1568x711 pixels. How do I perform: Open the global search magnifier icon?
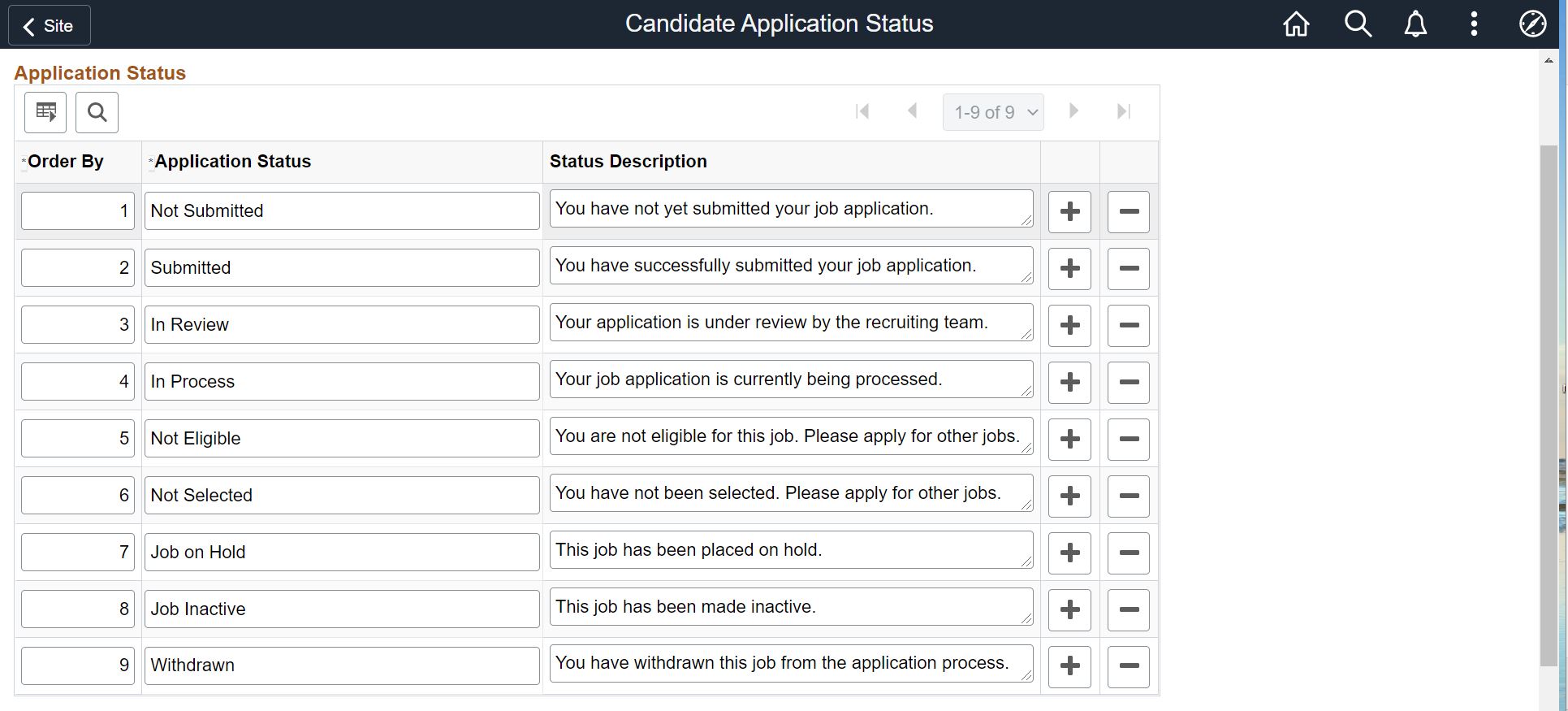click(x=1358, y=24)
